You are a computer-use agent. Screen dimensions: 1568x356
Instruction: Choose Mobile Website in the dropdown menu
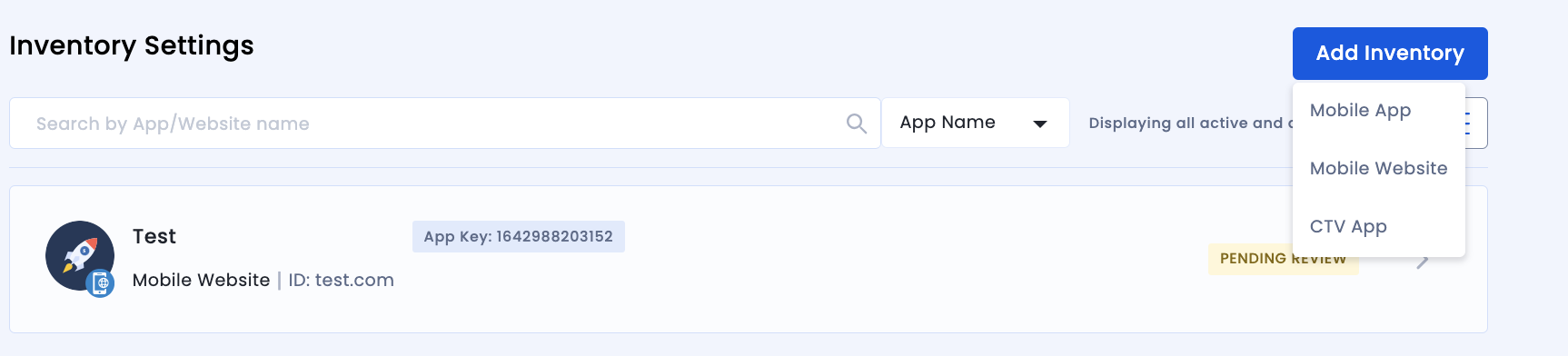[x=1378, y=168]
